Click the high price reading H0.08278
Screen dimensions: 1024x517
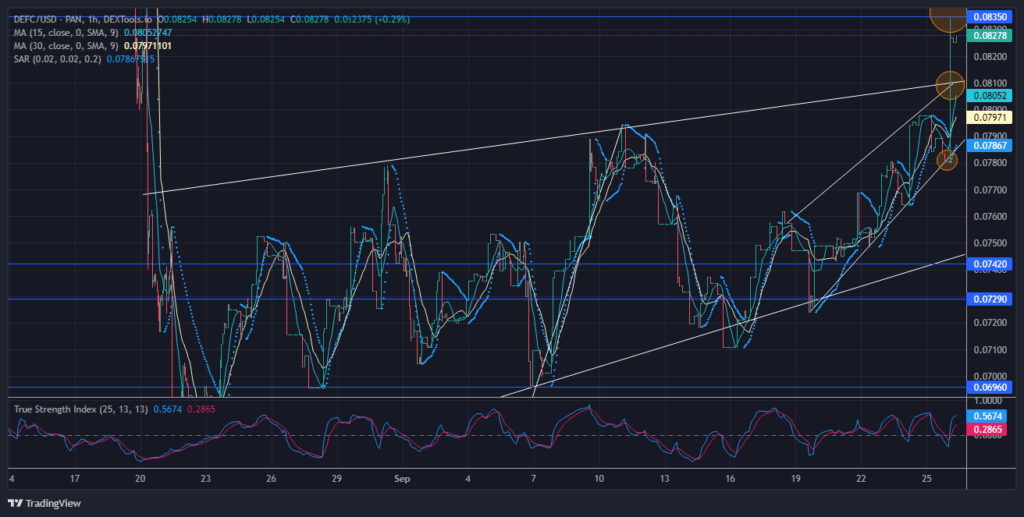pyautogui.click(x=224, y=20)
